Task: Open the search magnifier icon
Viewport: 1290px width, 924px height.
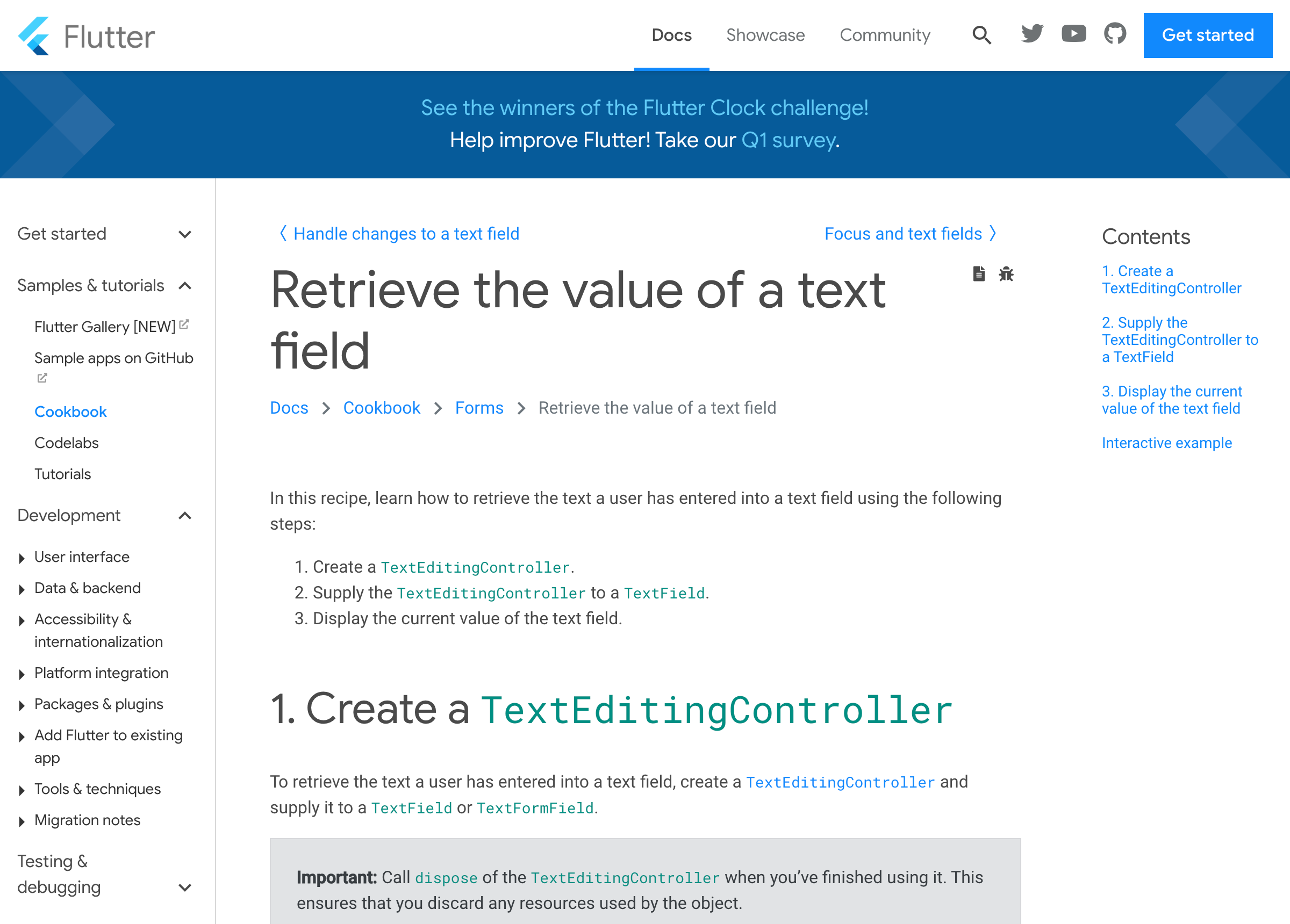Action: (x=981, y=35)
